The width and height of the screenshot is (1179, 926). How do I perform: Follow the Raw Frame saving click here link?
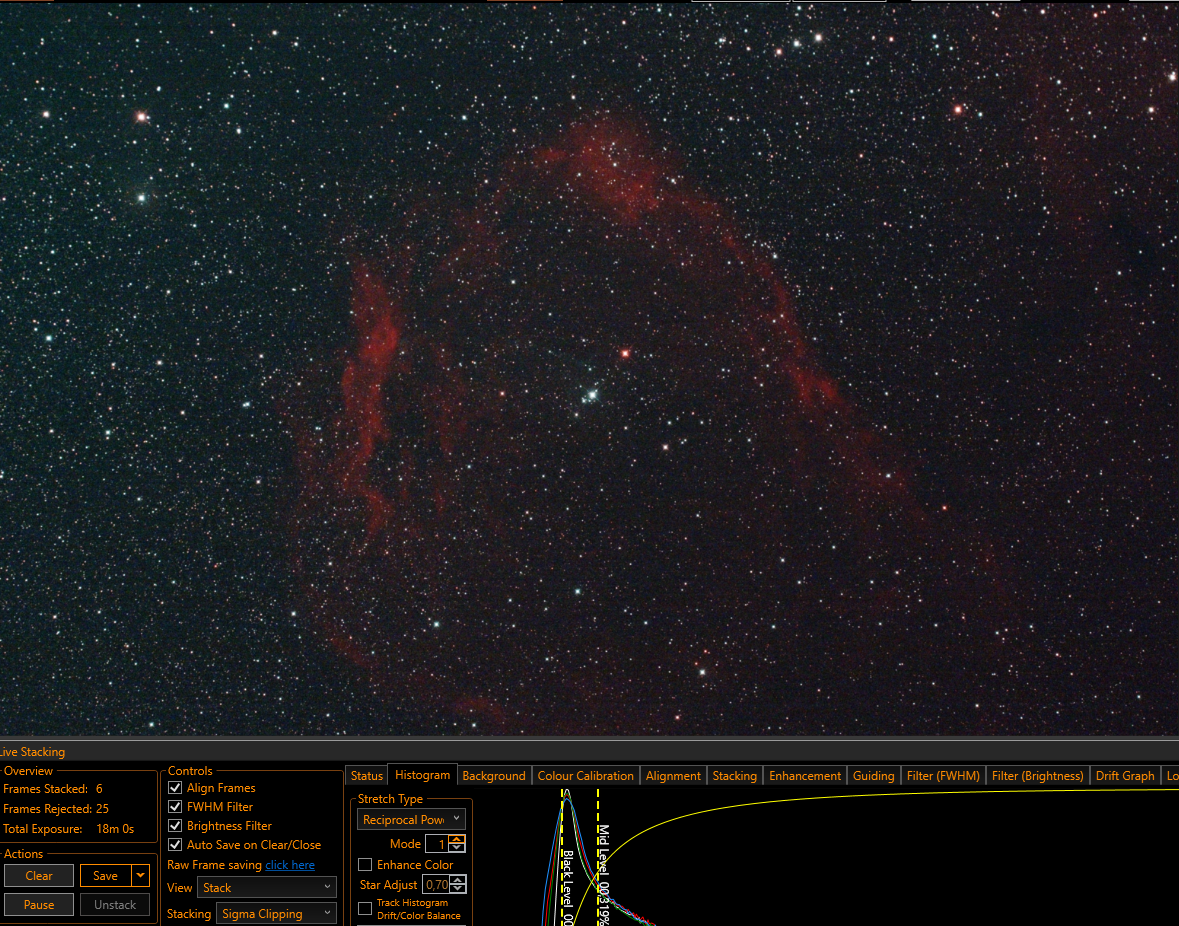tap(290, 865)
